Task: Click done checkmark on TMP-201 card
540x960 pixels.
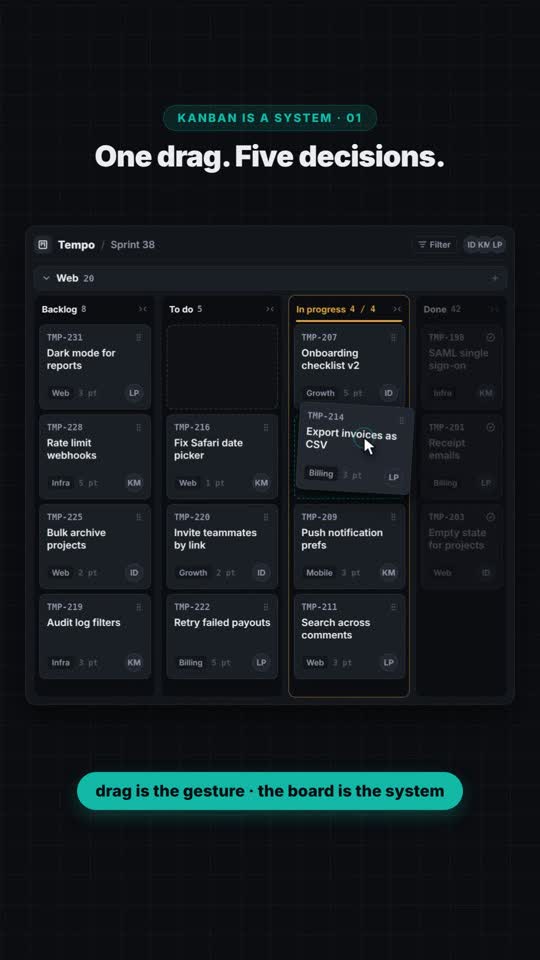Action: (x=490, y=427)
